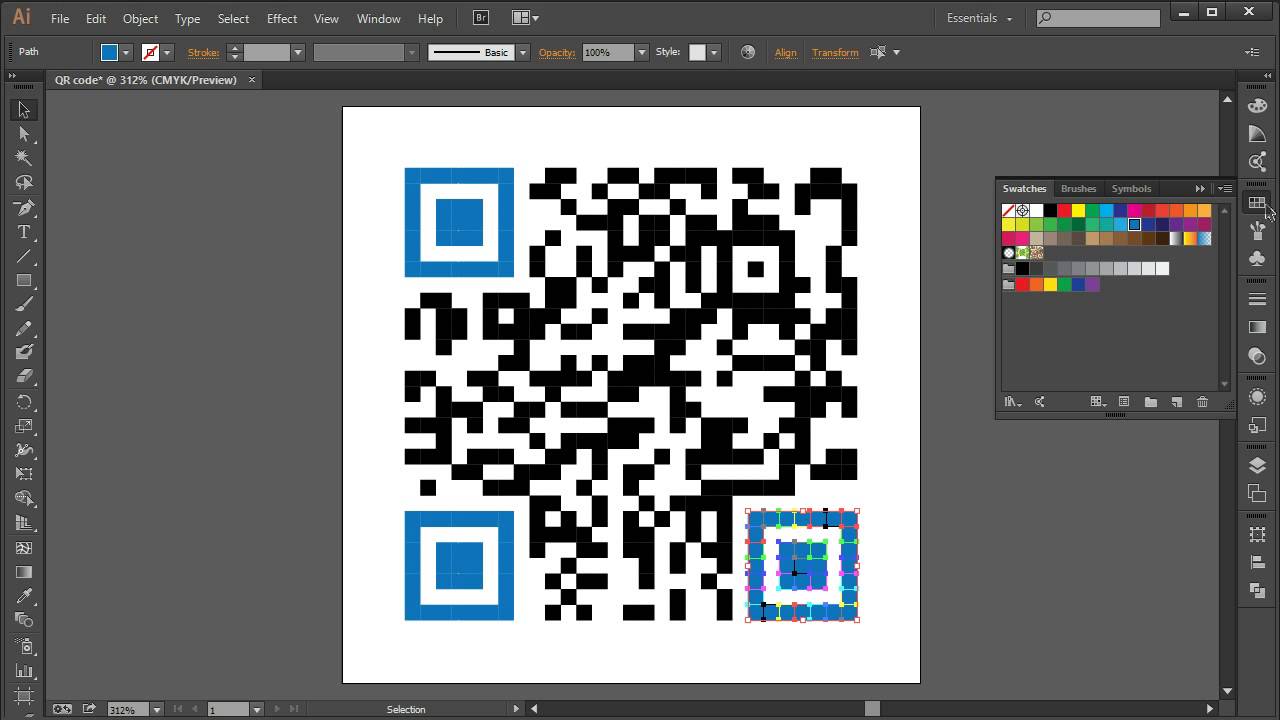
Task: Open the Pathfinder panel icon in dock
Action: coord(1258,591)
